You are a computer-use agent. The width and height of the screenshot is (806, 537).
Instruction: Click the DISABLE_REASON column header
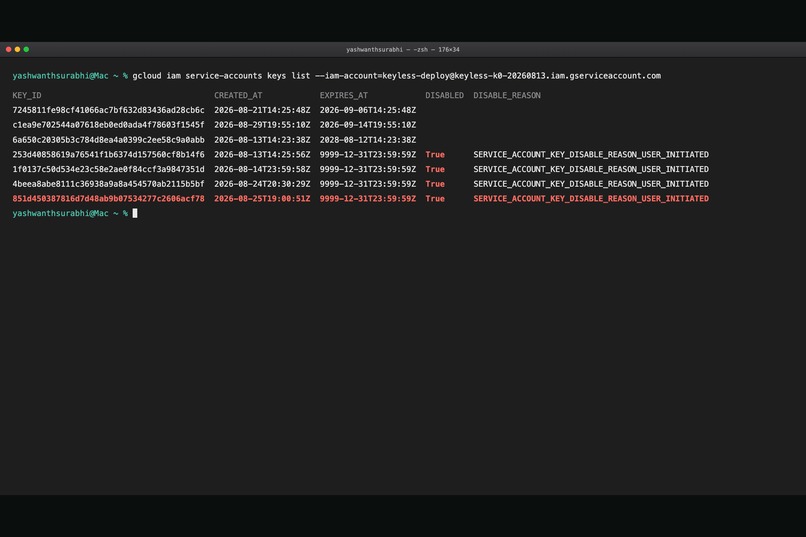[507, 96]
